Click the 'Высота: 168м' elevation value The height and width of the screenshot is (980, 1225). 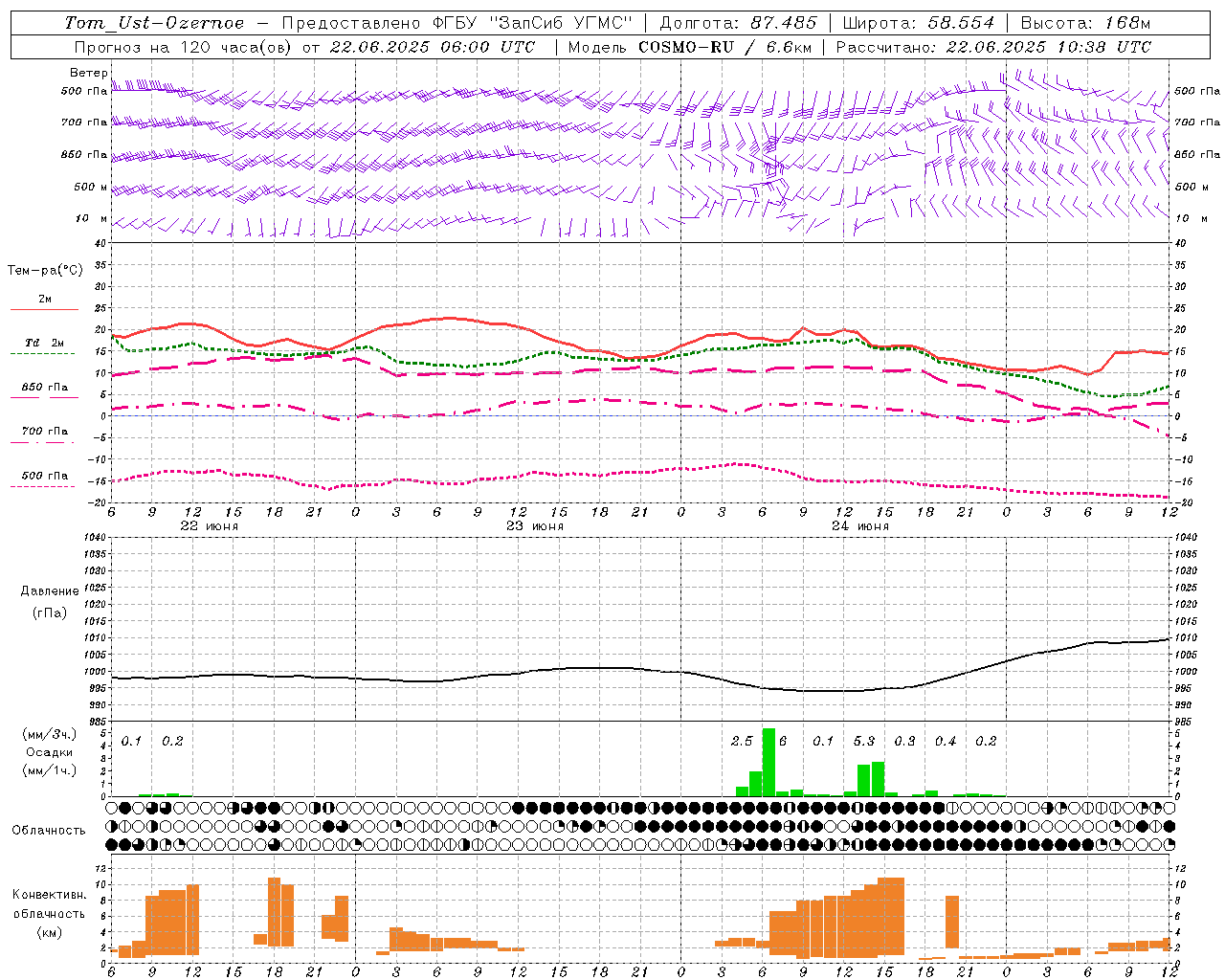tap(1085, 23)
